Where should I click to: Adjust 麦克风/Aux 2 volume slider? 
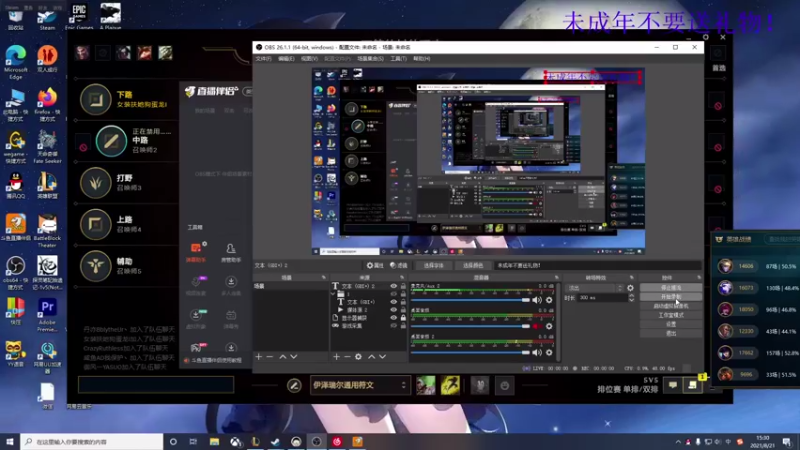click(470, 300)
